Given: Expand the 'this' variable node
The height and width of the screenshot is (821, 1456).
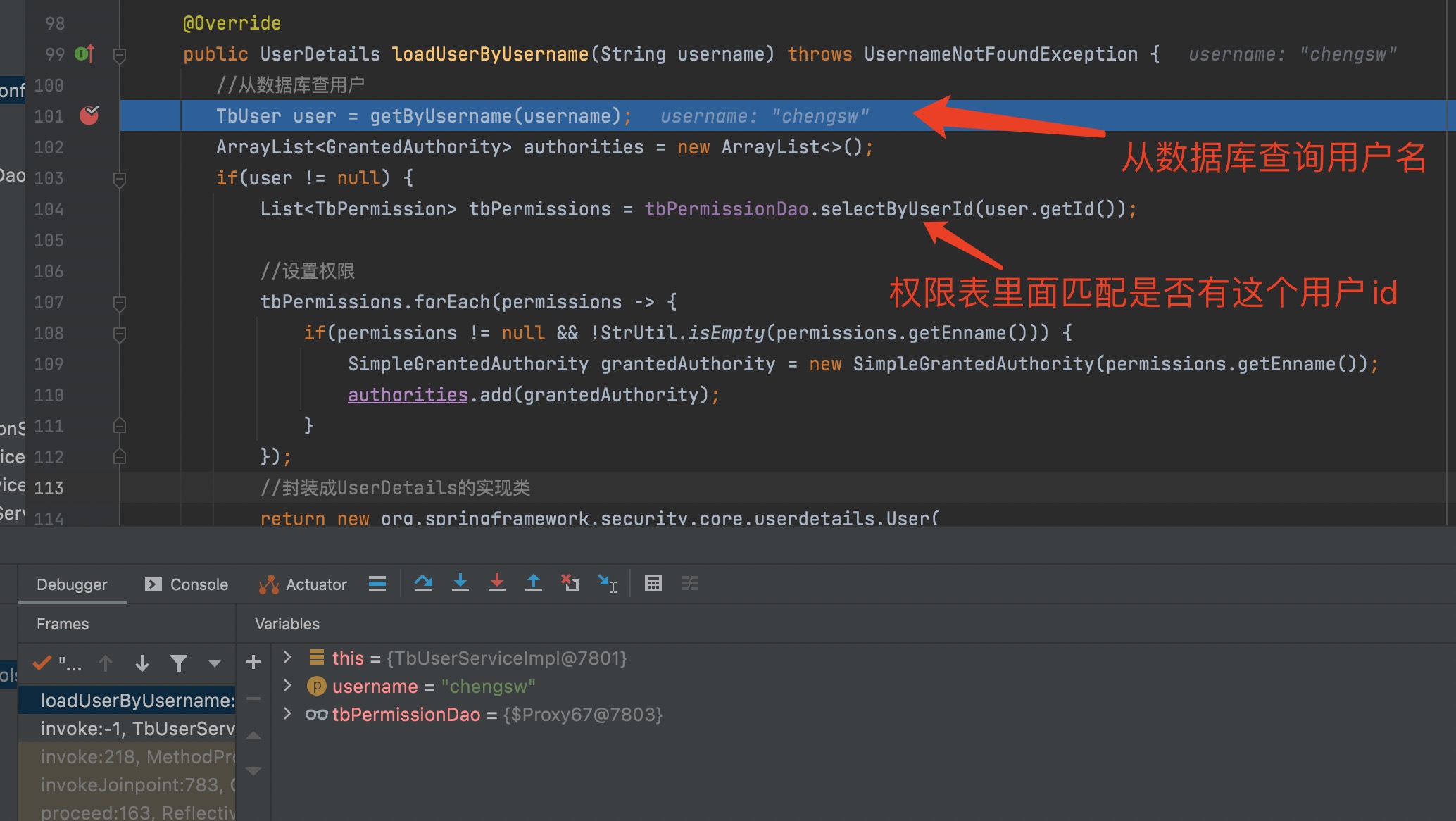Looking at the screenshot, I should [287, 658].
